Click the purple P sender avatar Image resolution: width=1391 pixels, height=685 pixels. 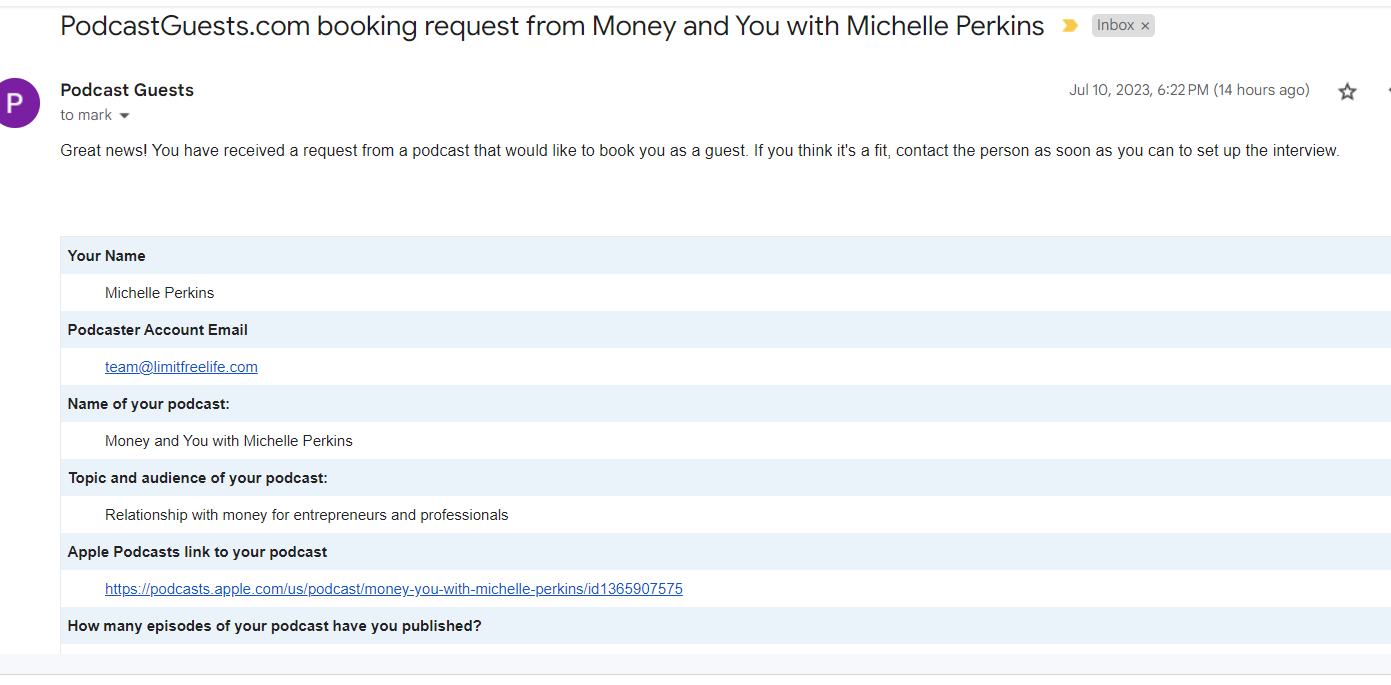point(17,102)
